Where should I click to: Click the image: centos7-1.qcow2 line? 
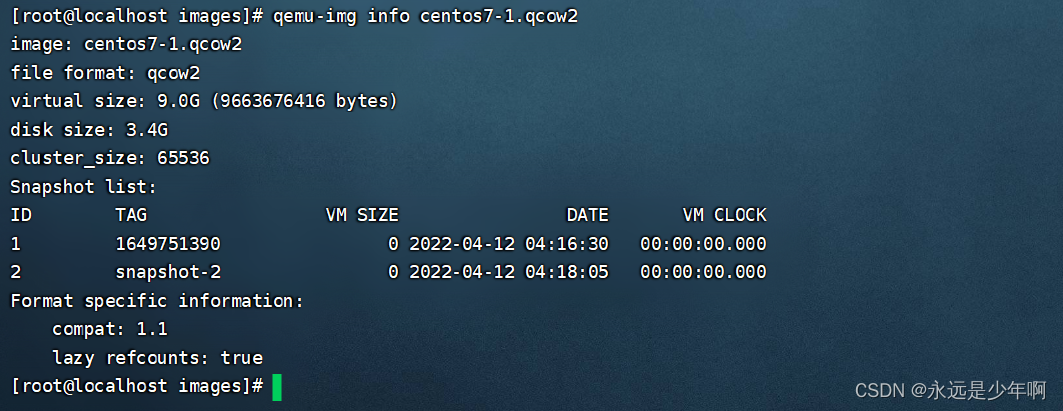pyautogui.click(x=126, y=45)
